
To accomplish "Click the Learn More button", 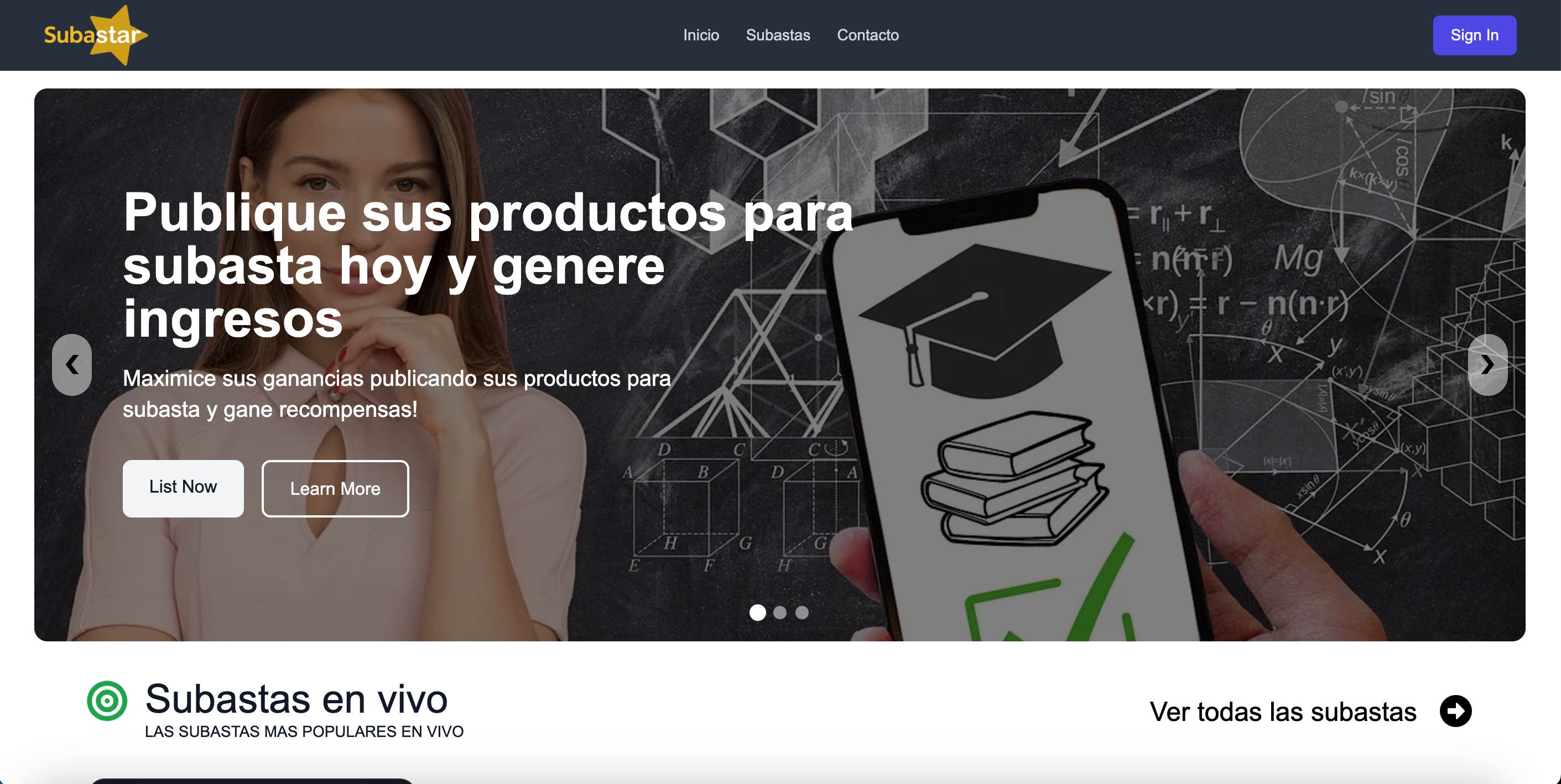I will click(335, 488).
